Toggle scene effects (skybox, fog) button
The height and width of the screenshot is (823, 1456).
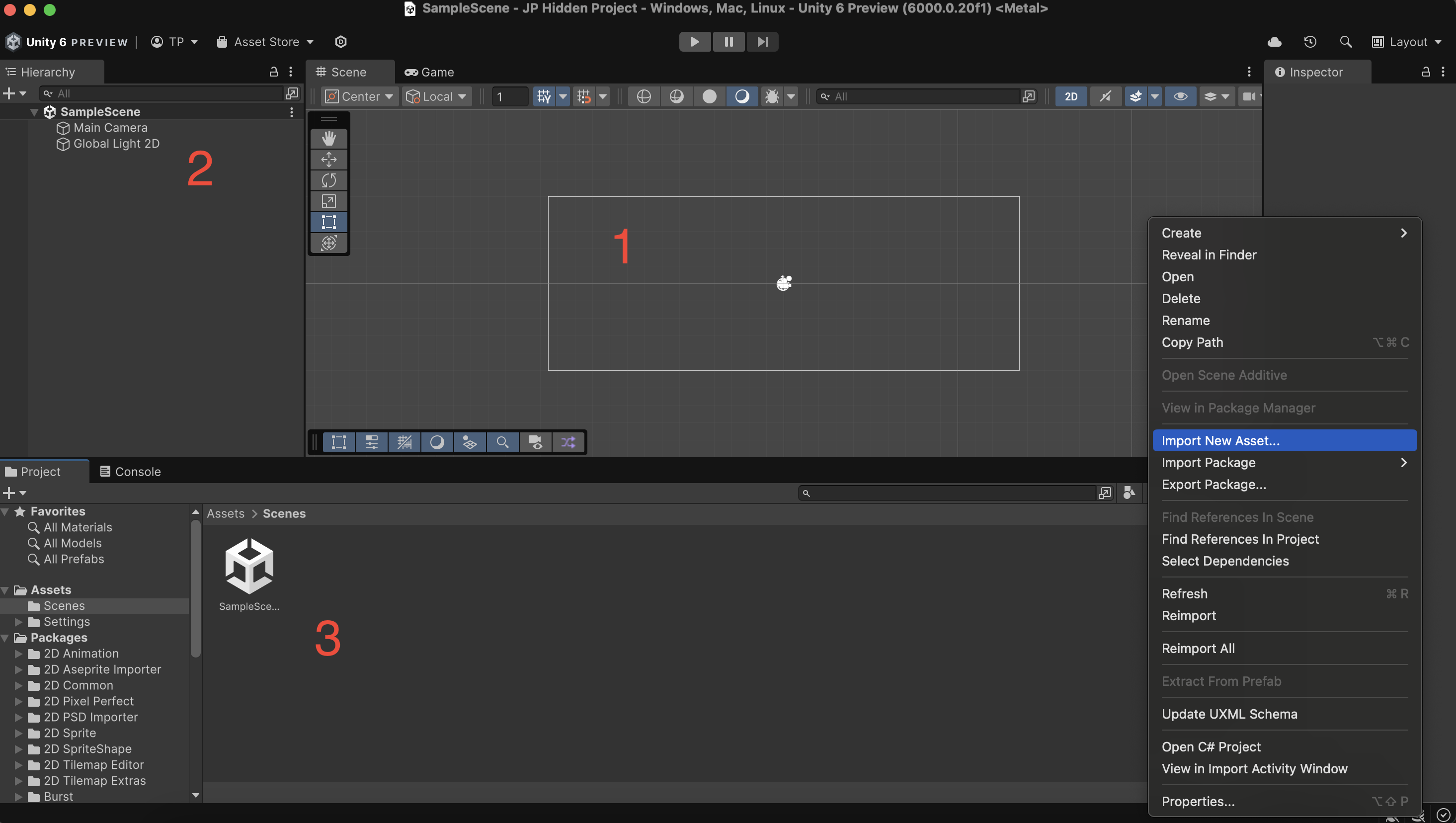pyautogui.click(x=1135, y=96)
